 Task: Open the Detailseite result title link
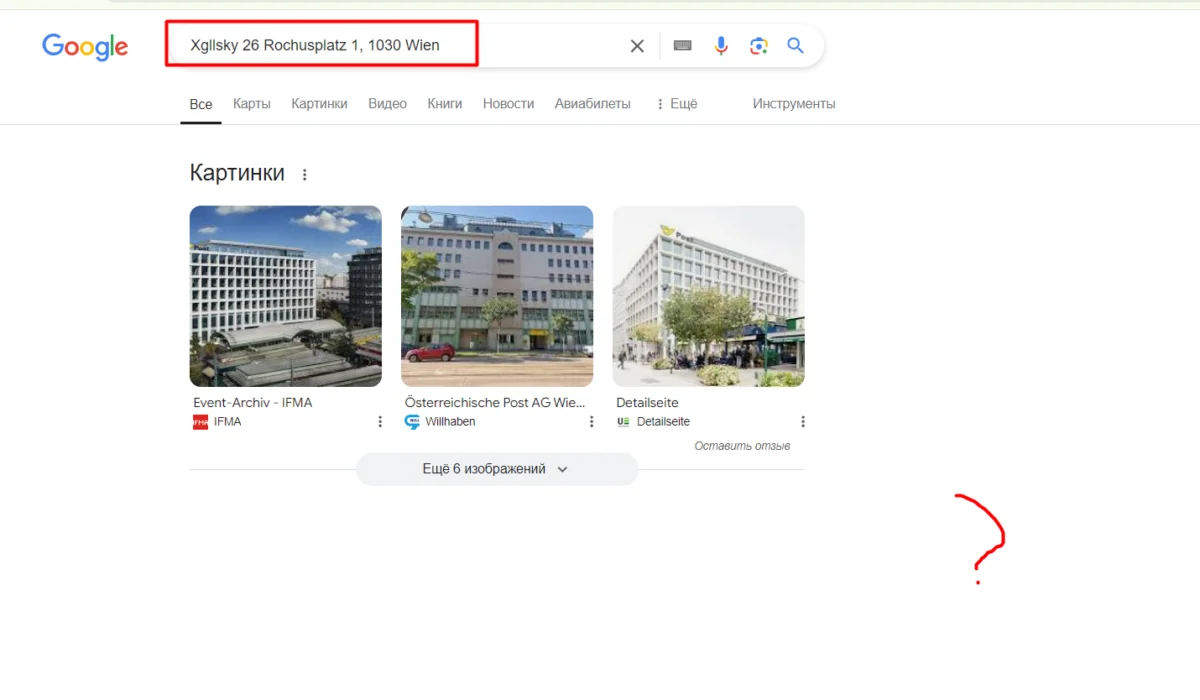(x=648, y=403)
